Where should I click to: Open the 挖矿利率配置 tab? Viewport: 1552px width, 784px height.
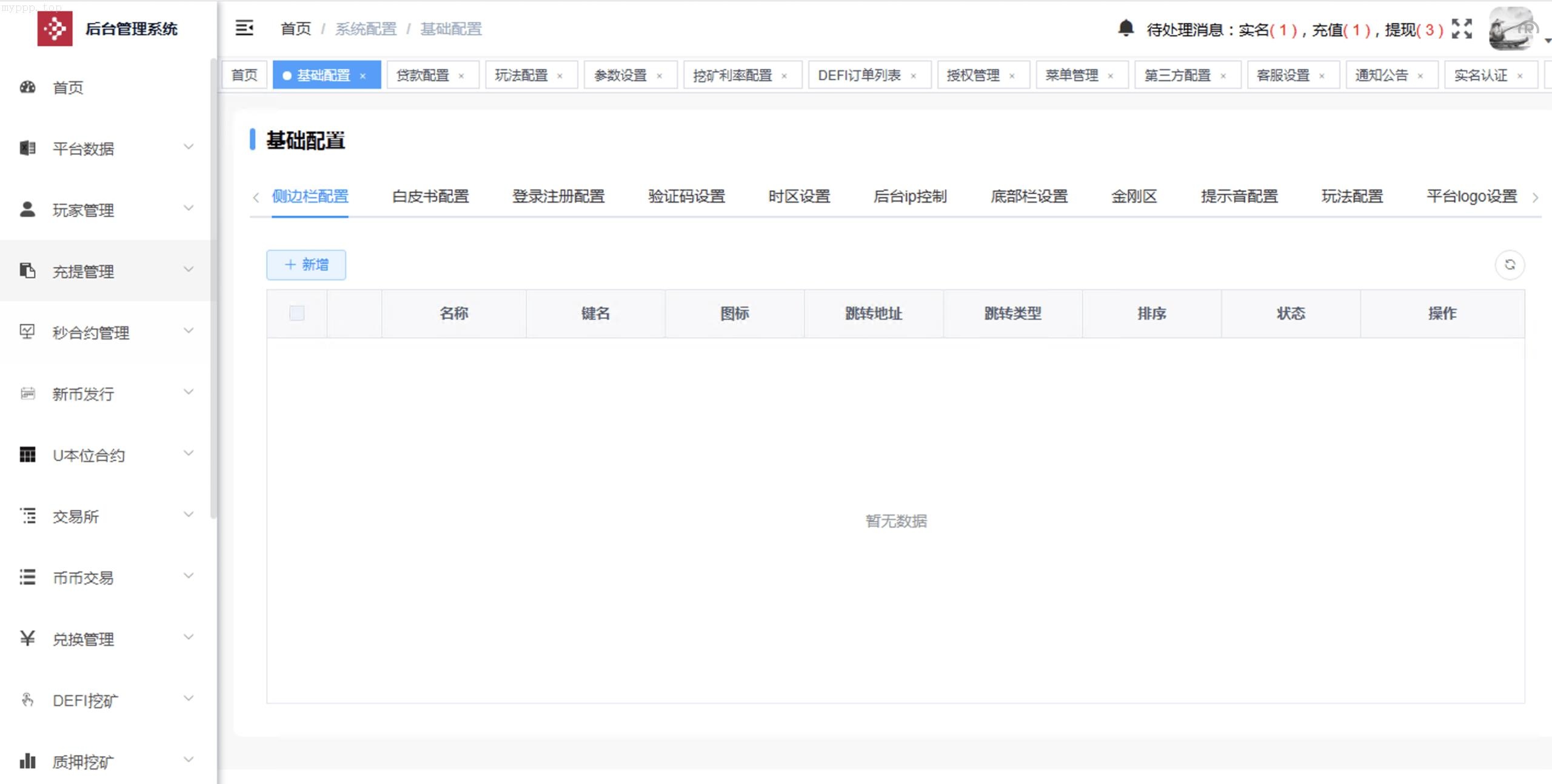tap(734, 75)
